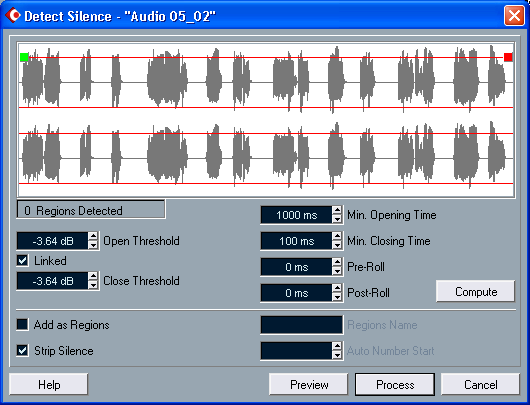This screenshot has height=405, width=530.
Task: Decrease Min. Closing Time down arrow
Action: [x=337, y=245]
